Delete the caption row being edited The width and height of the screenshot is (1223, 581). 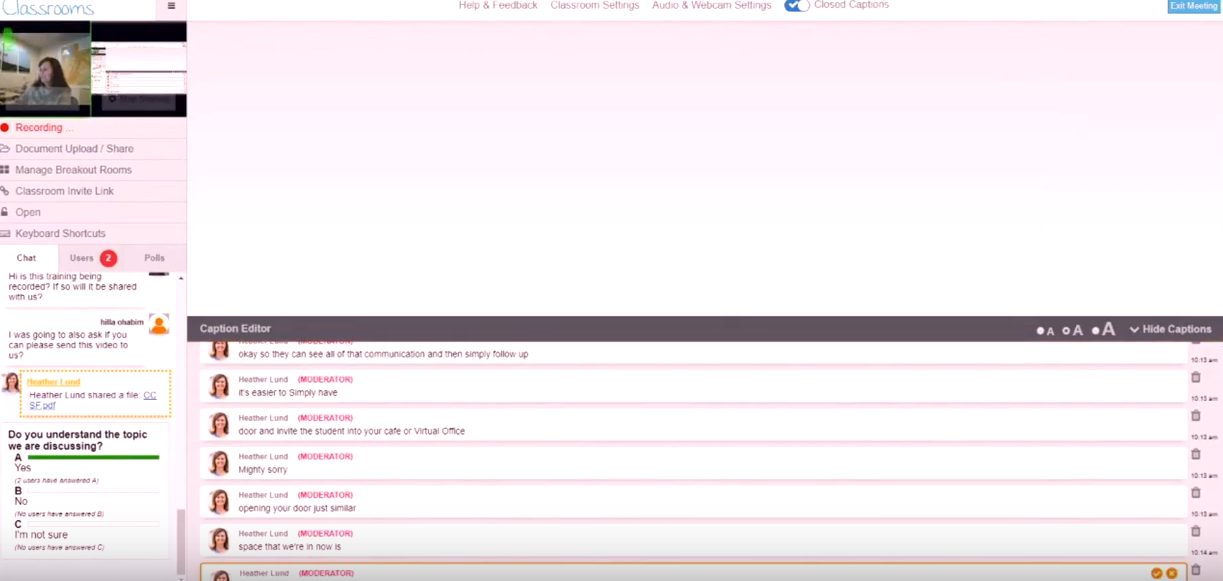tap(1195, 570)
